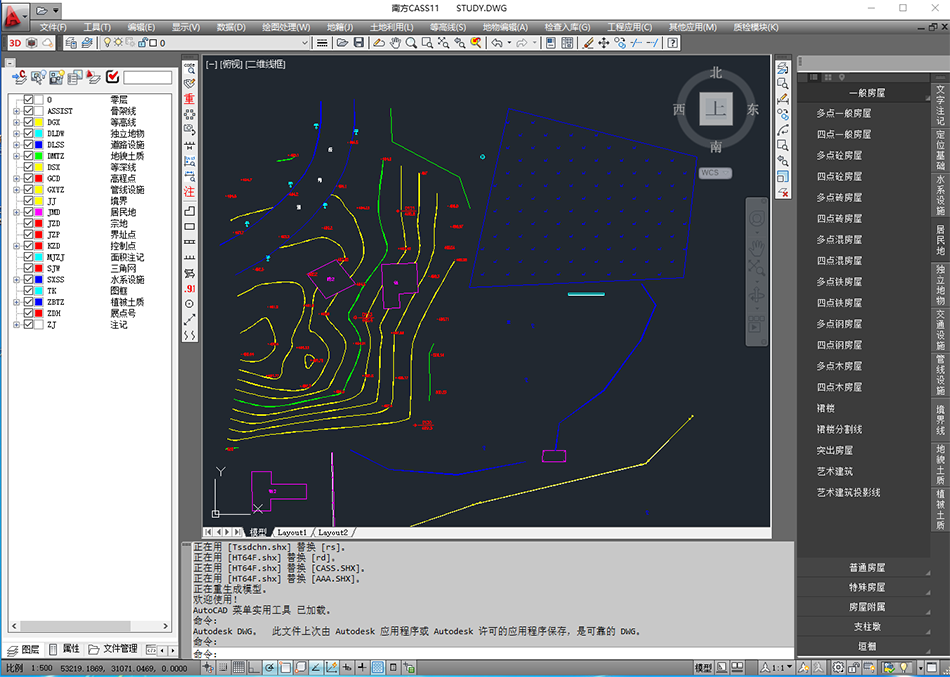Click the circle point symbol tool
950x677 pixels.
tap(190, 304)
